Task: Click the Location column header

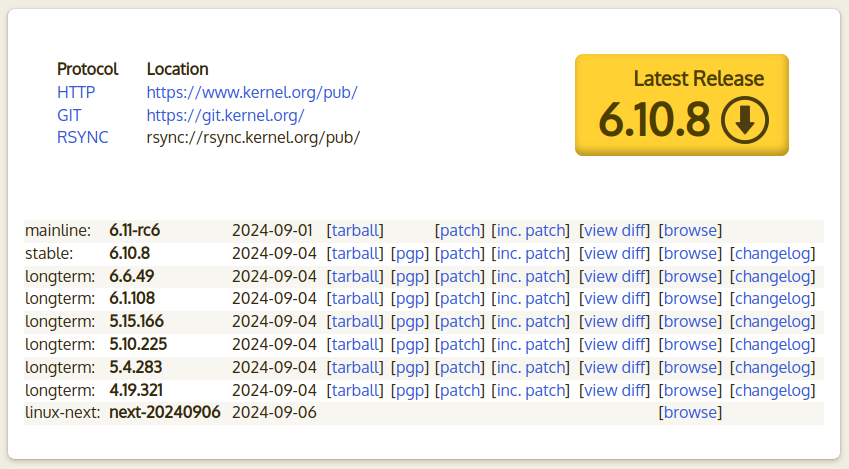Action: [x=178, y=69]
